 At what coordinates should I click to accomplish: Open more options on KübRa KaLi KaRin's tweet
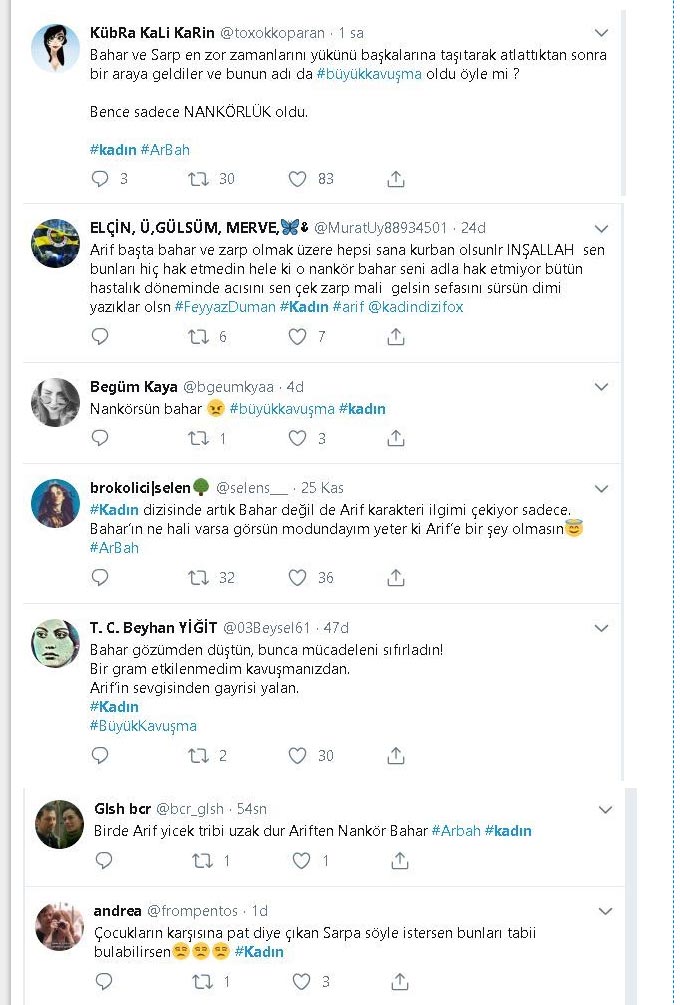coord(601,33)
